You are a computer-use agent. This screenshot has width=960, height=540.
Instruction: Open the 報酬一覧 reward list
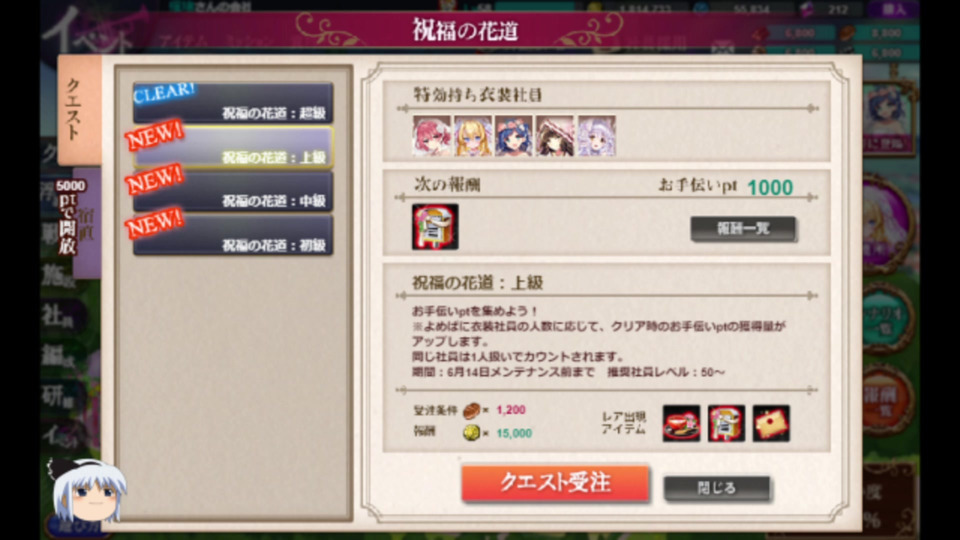[x=743, y=229]
